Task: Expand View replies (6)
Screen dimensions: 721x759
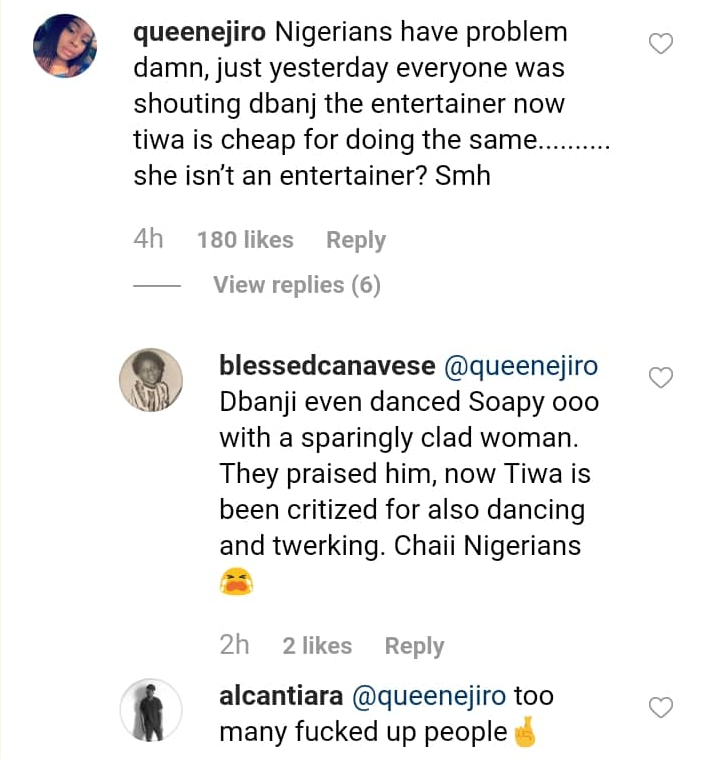Action: coord(297,285)
